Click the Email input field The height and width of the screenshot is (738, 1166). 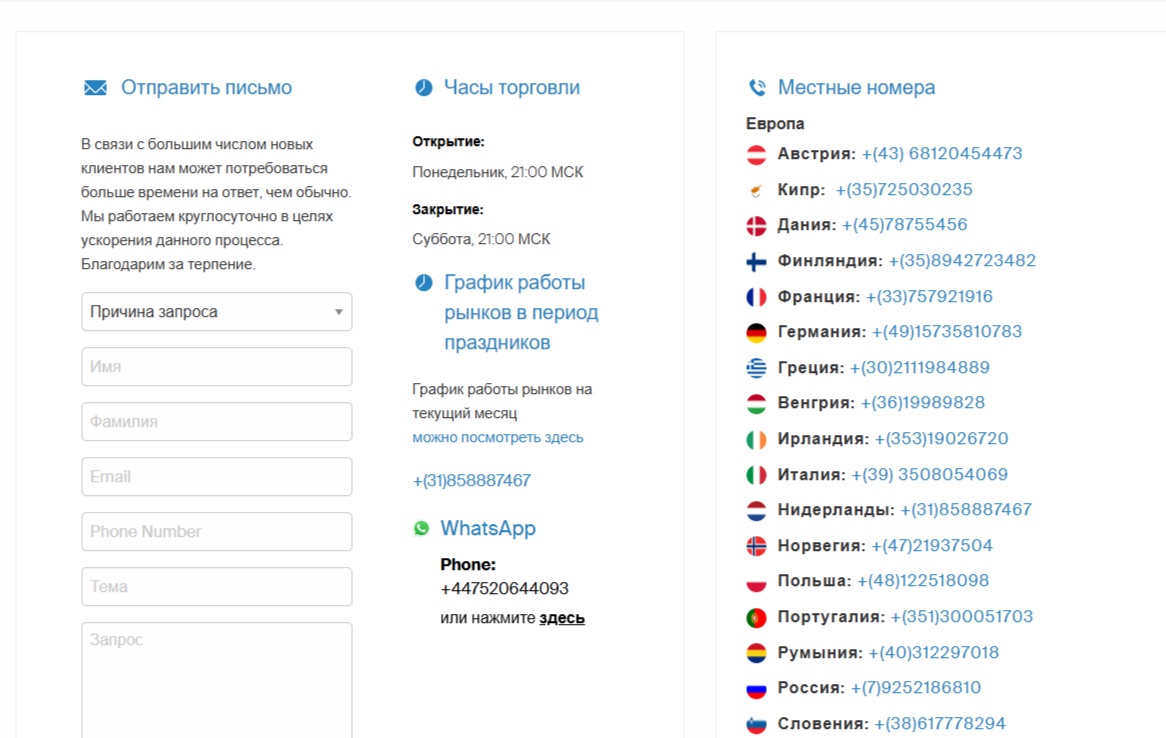click(x=216, y=476)
